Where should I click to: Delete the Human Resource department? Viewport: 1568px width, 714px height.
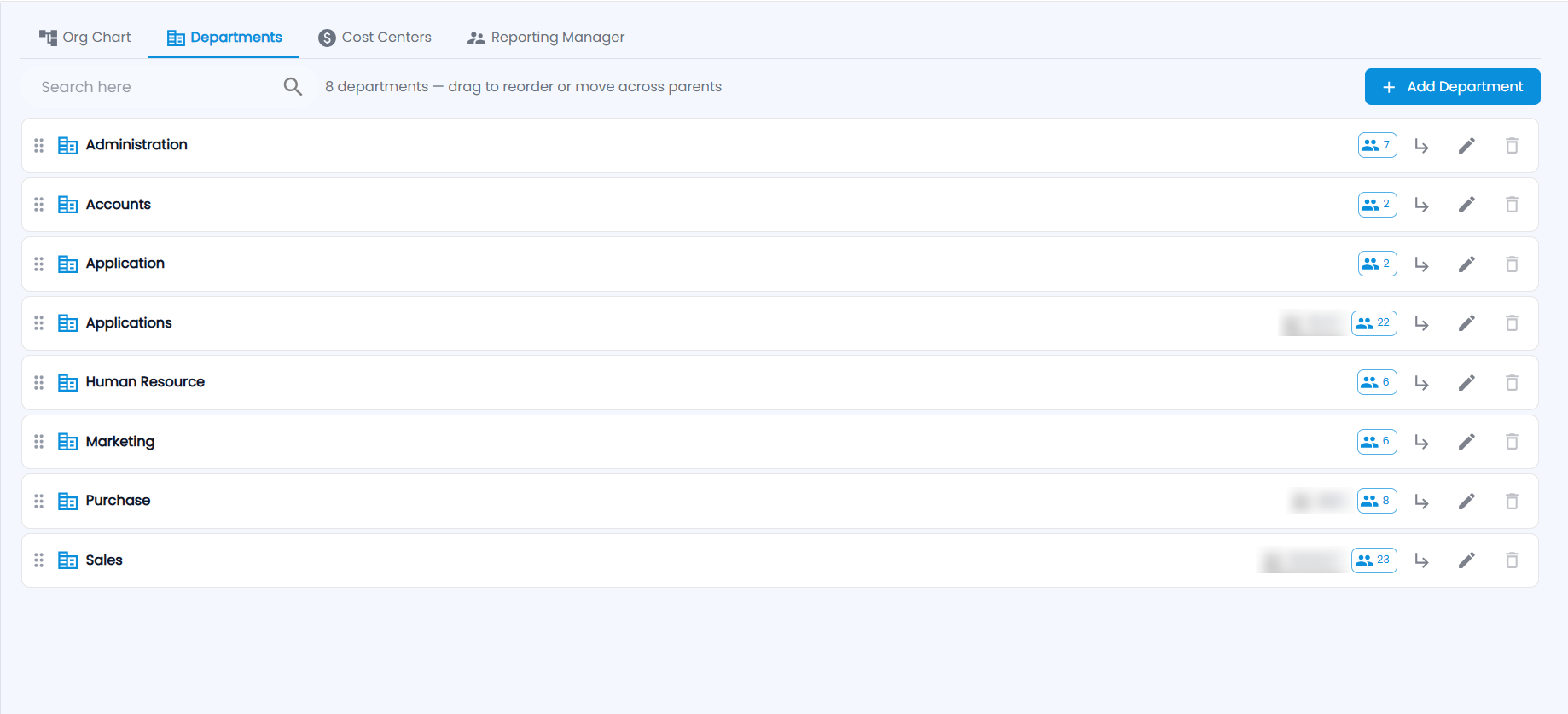point(1512,383)
